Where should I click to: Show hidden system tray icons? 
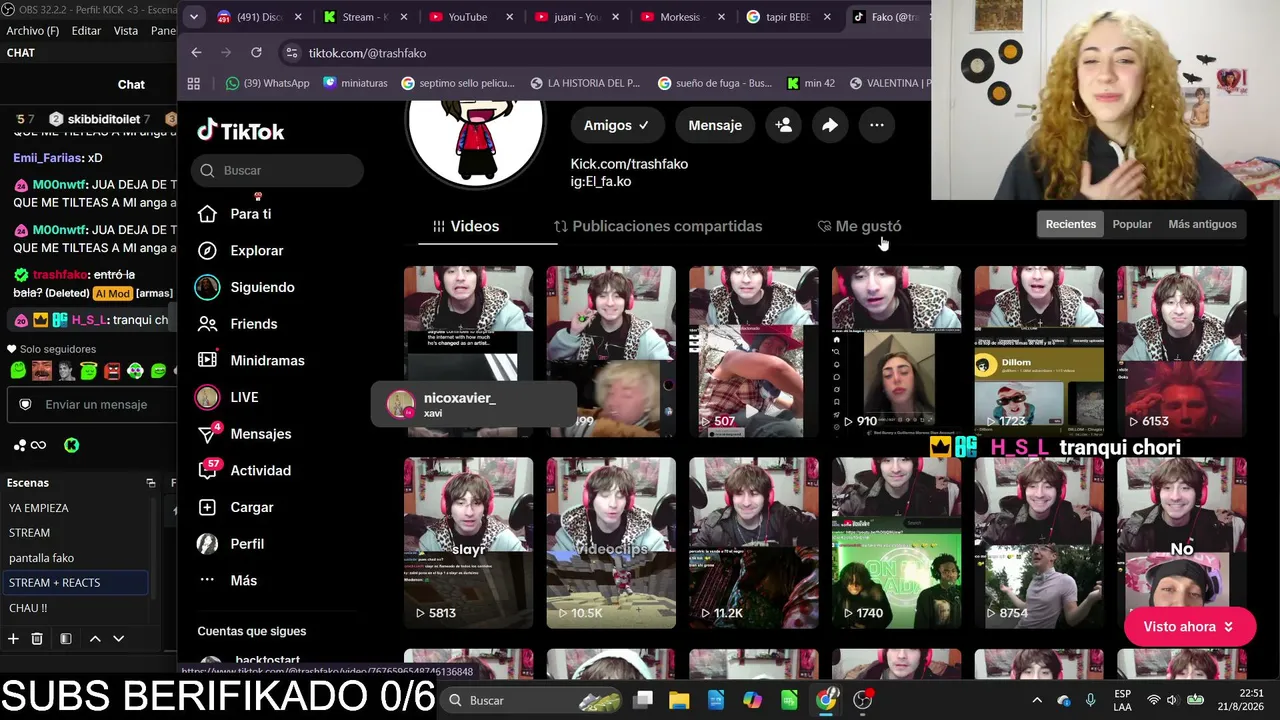coord(1037,700)
